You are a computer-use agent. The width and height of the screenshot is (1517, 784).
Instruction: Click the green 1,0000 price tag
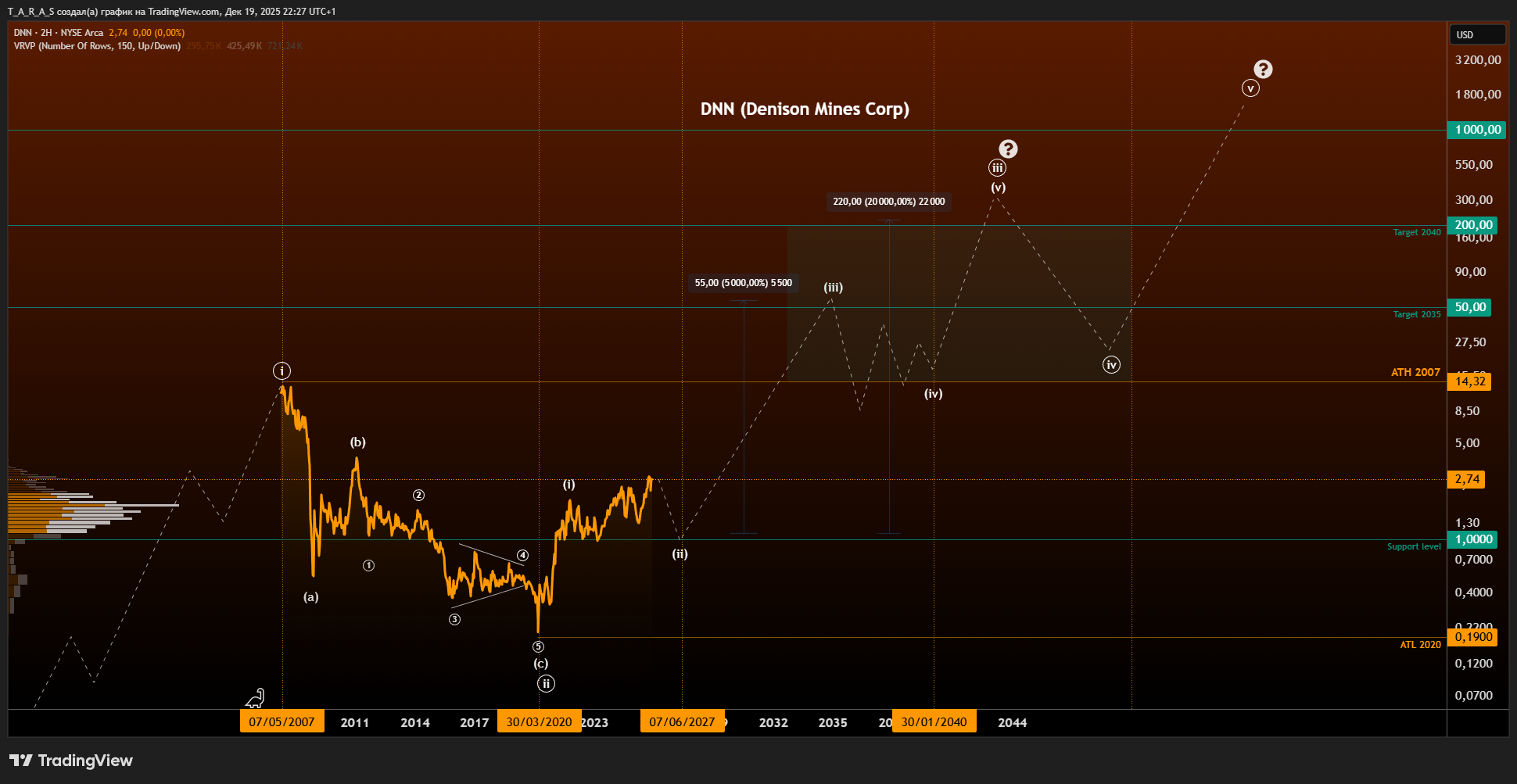1472,539
